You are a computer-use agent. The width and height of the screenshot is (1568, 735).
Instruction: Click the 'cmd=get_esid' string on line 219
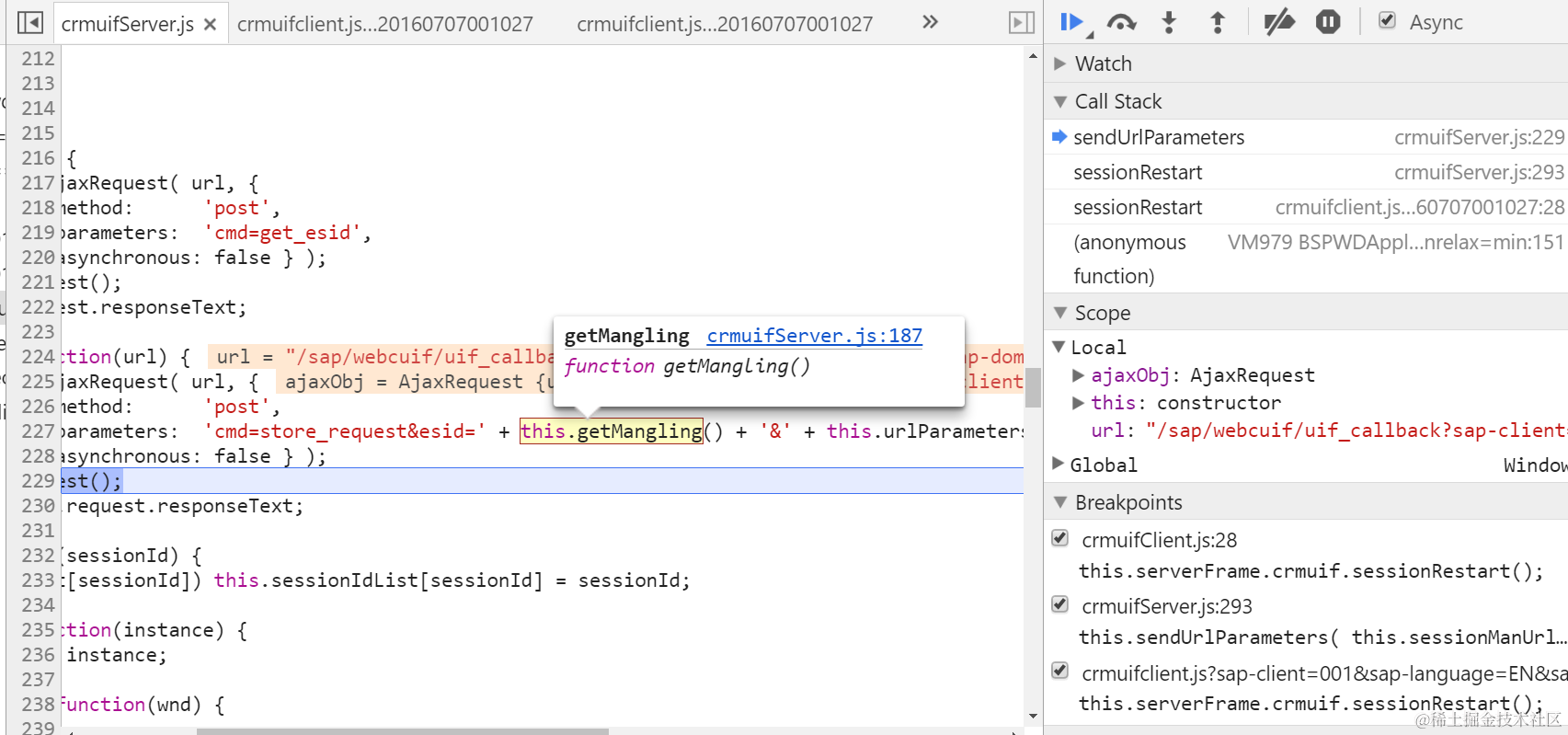click(282, 233)
